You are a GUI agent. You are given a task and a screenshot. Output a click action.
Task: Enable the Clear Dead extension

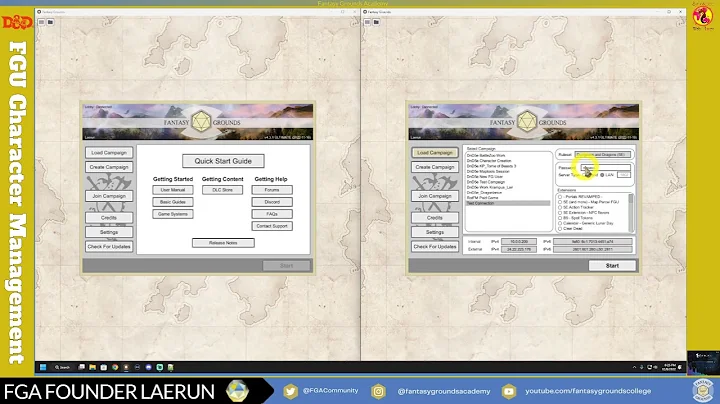click(x=560, y=229)
